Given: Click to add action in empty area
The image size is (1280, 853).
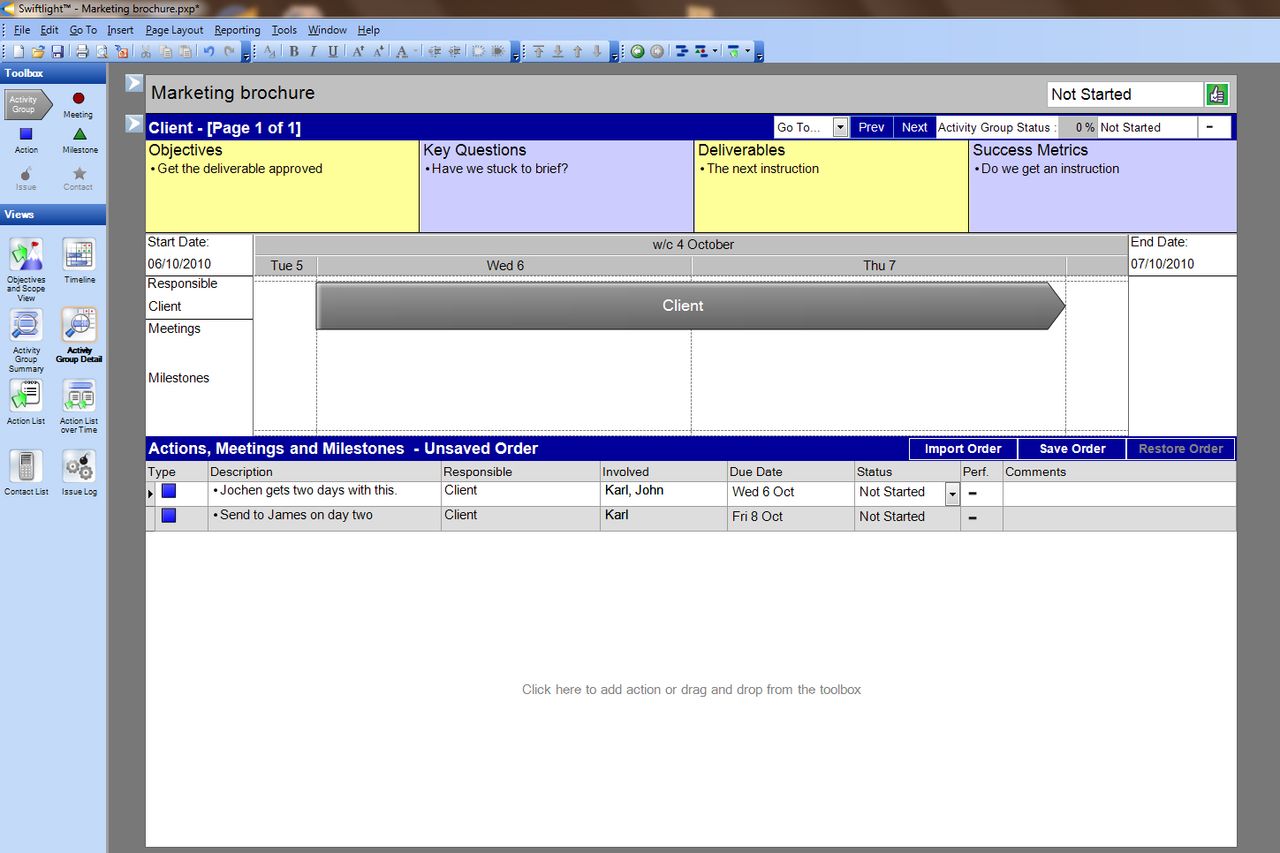Looking at the screenshot, I should click(691, 689).
